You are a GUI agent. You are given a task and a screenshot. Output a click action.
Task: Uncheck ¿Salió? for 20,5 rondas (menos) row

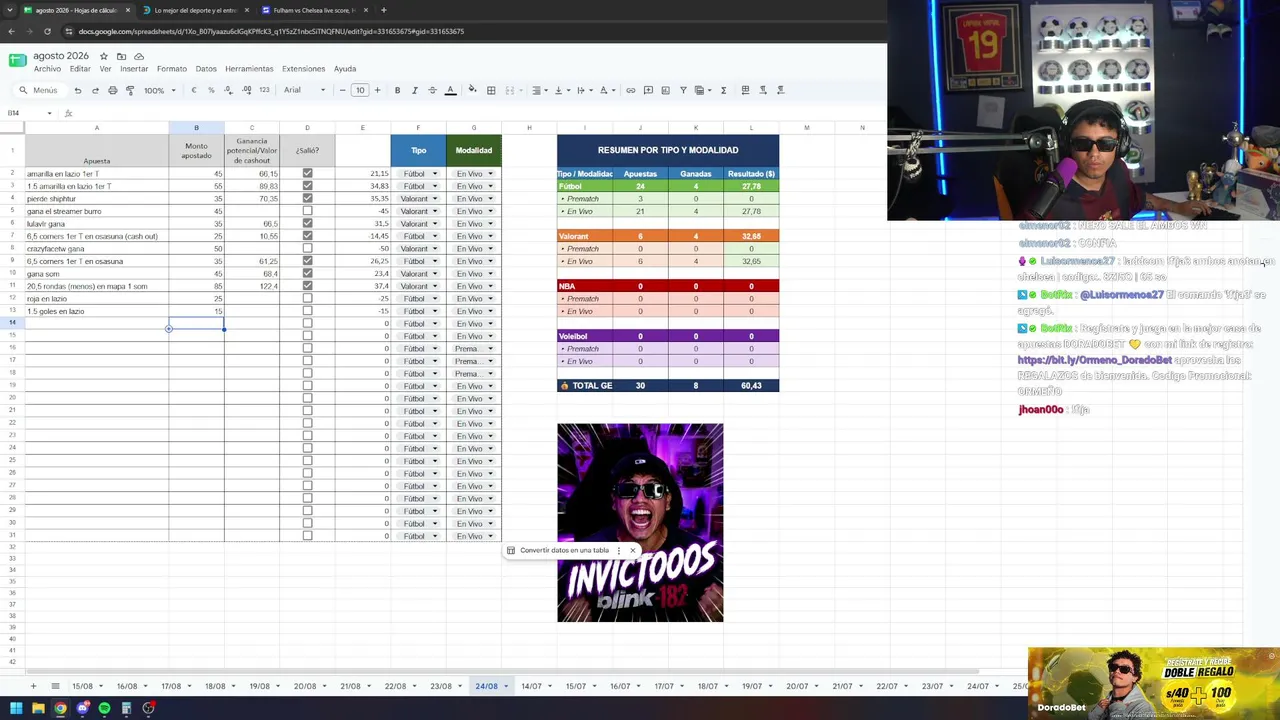307,286
